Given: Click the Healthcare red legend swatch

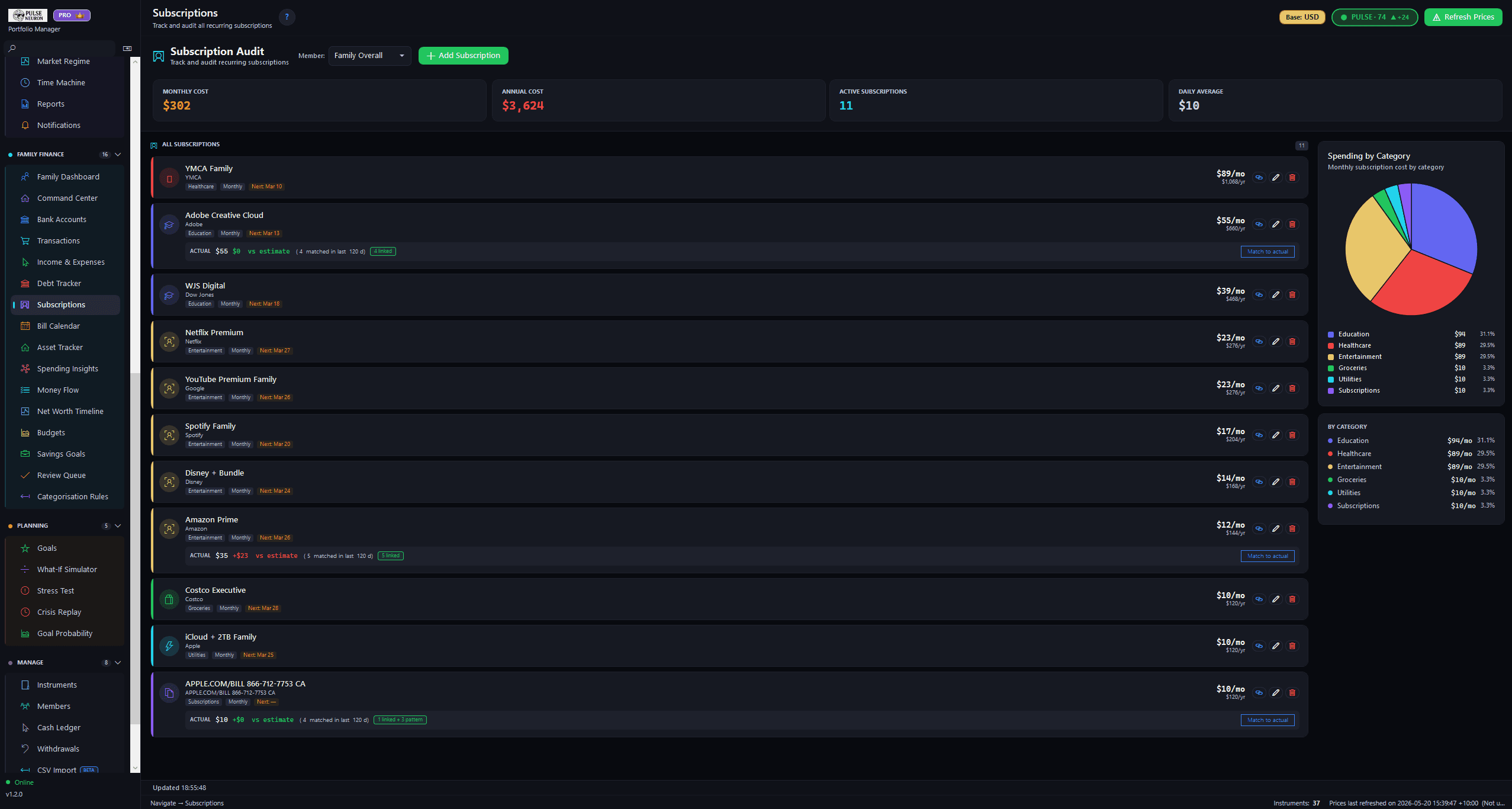Looking at the screenshot, I should tap(1331, 346).
